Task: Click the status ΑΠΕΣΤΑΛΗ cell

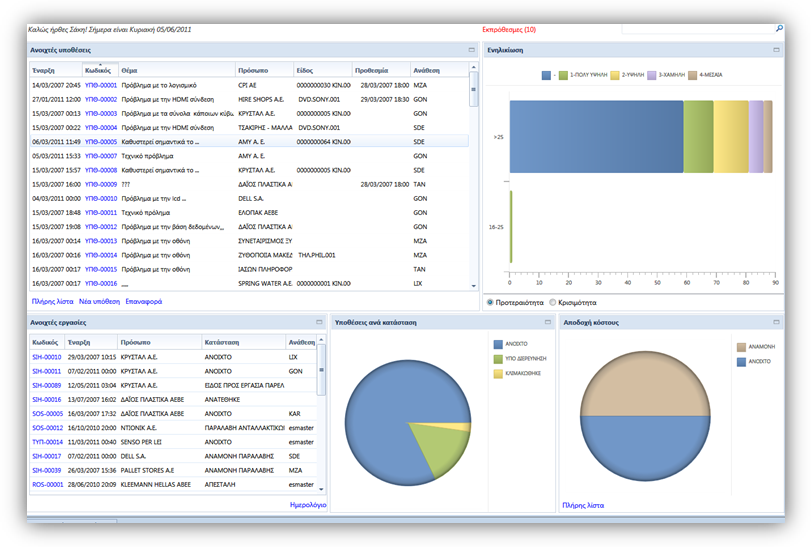Action: pos(220,484)
